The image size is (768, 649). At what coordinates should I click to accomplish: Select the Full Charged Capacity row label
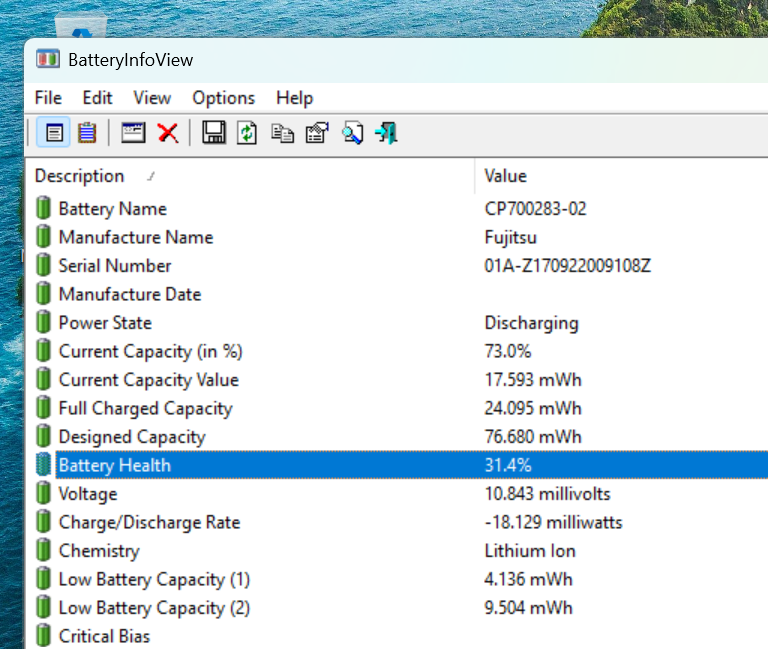(145, 408)
